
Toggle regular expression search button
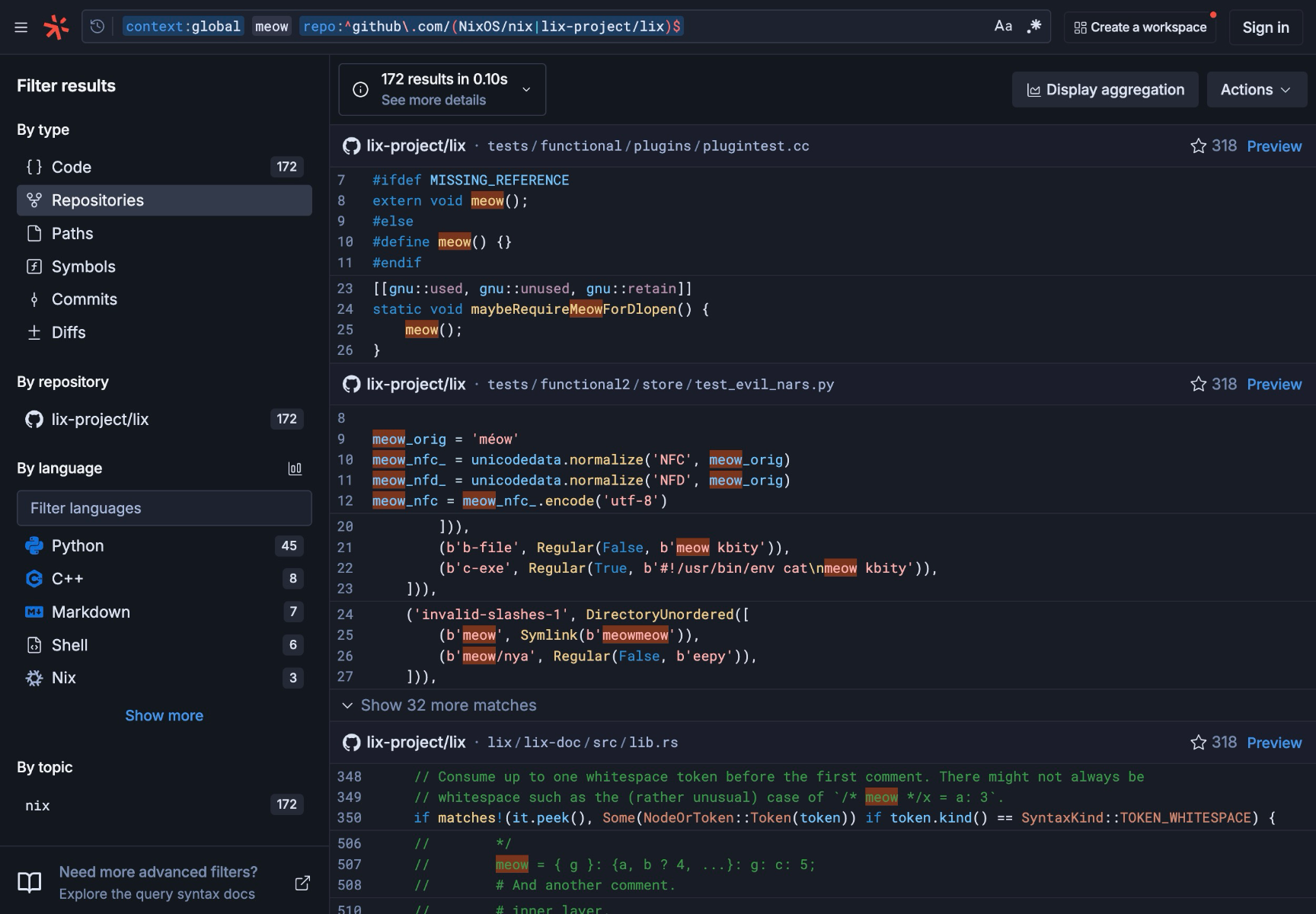point(1033,27)
